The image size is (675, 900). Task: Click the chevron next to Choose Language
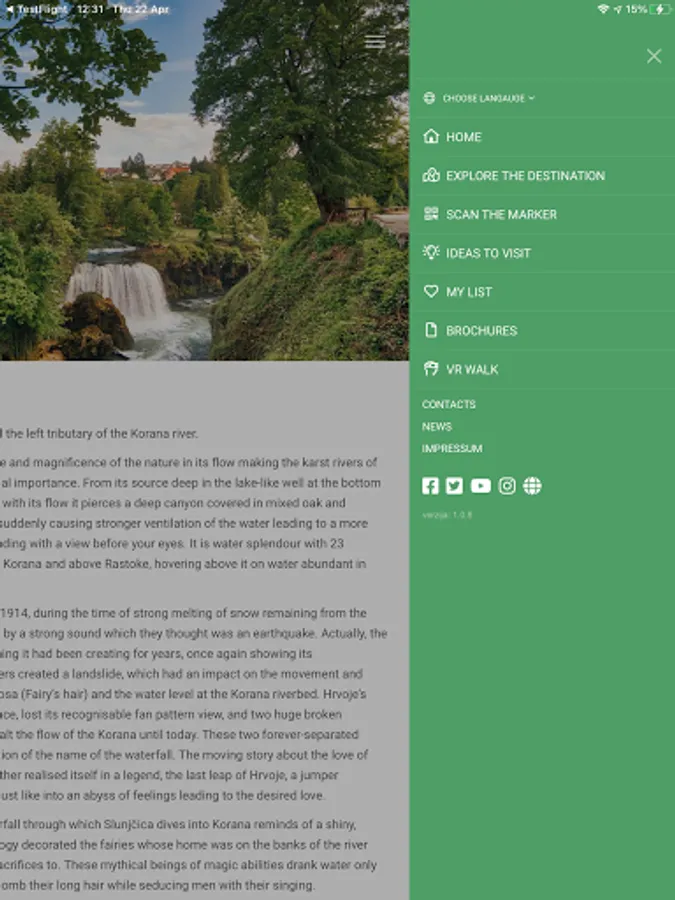(532, 98)
